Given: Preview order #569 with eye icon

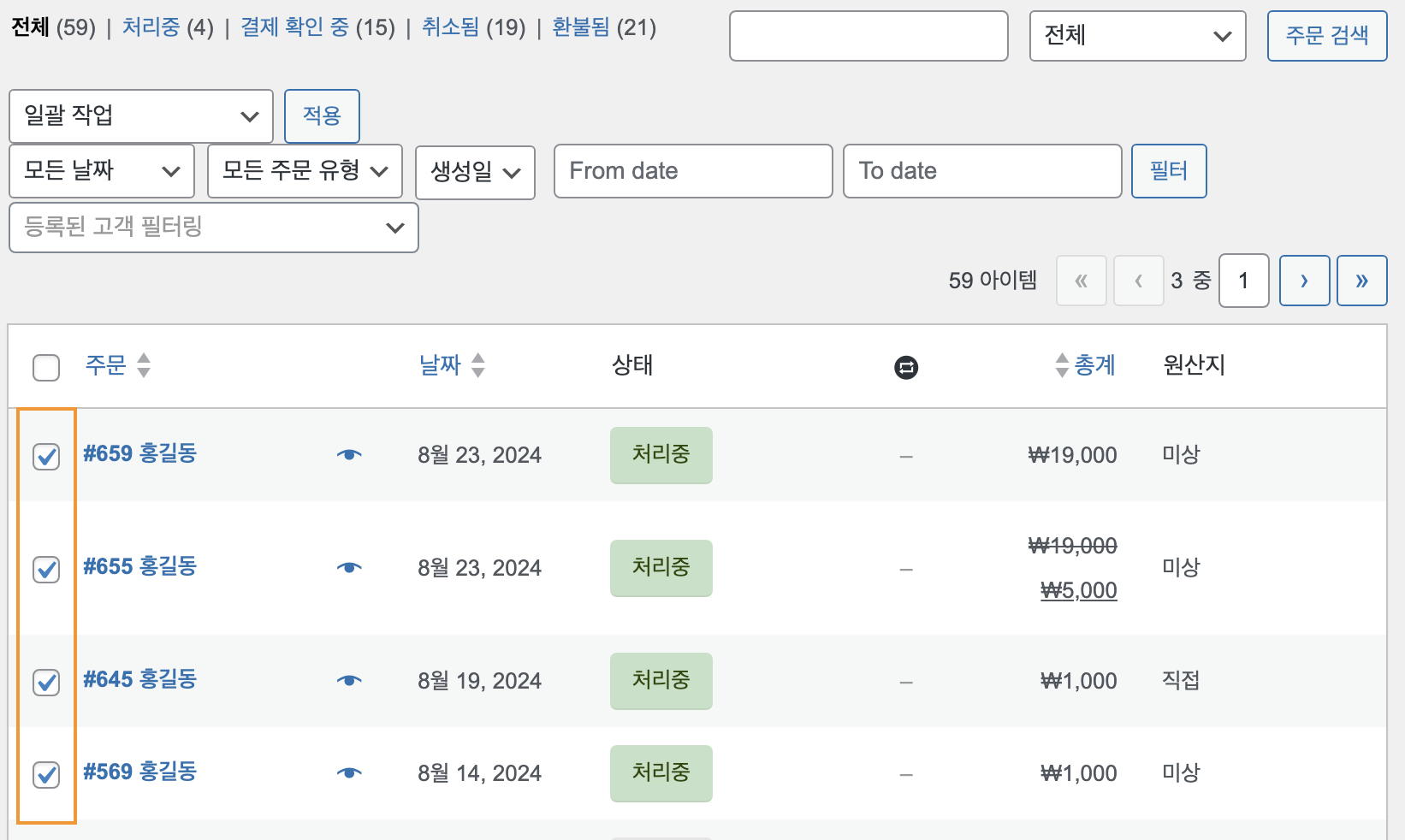Looking at the screenshot, I should point(349,772).
